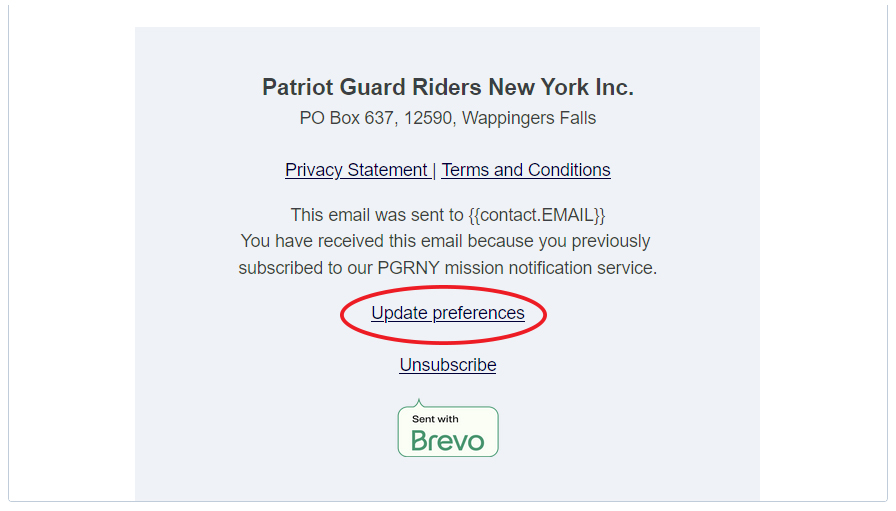
Task: Click the word PGRNY in the paragraph
Action: tap(409, 268)
